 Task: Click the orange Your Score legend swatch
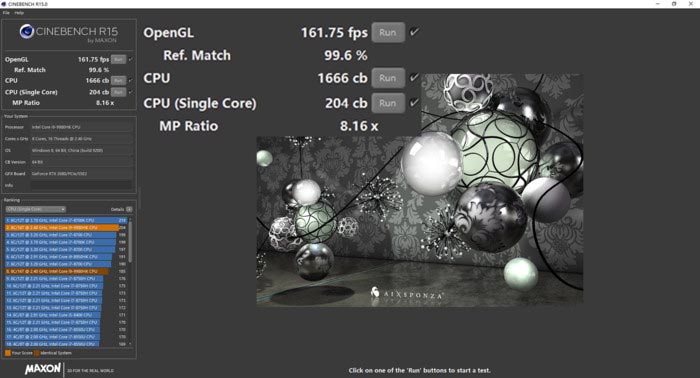point(8,353)
